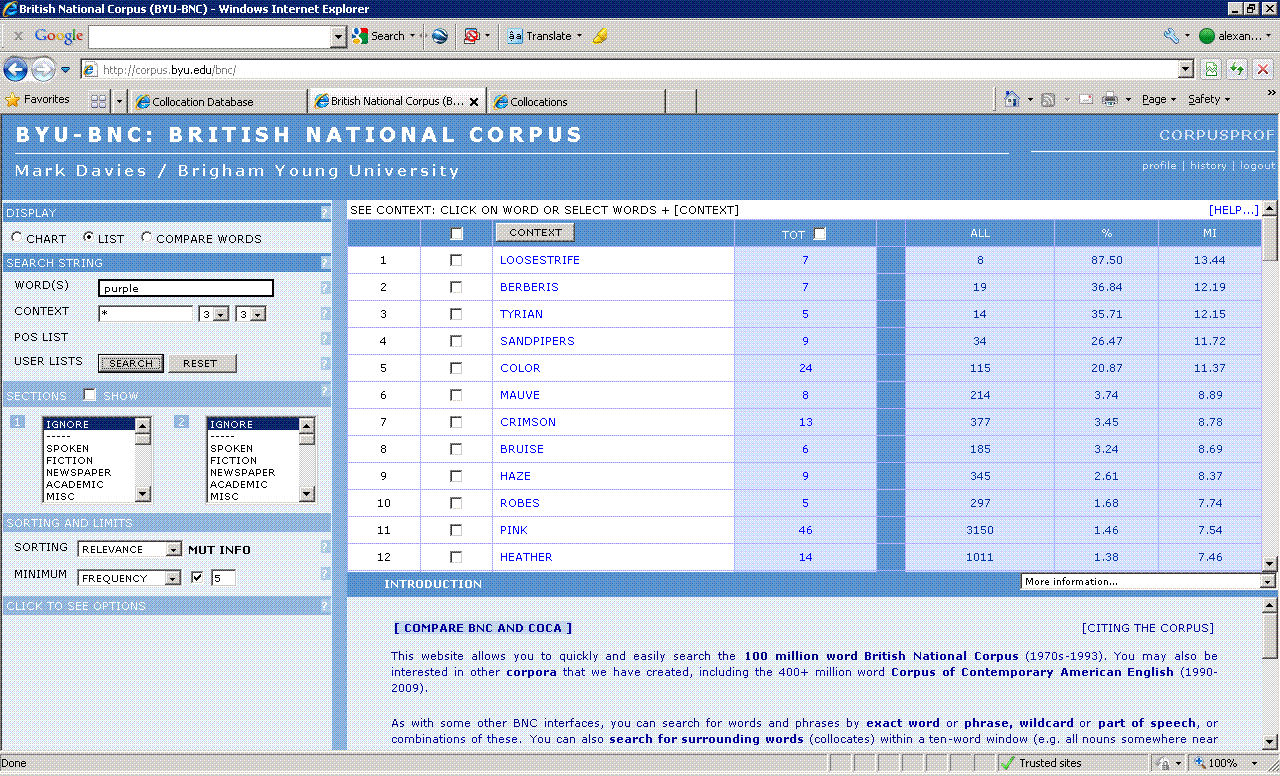
Task: Open the Google search box dropdown arrow
Action: (x=338, y=37)
